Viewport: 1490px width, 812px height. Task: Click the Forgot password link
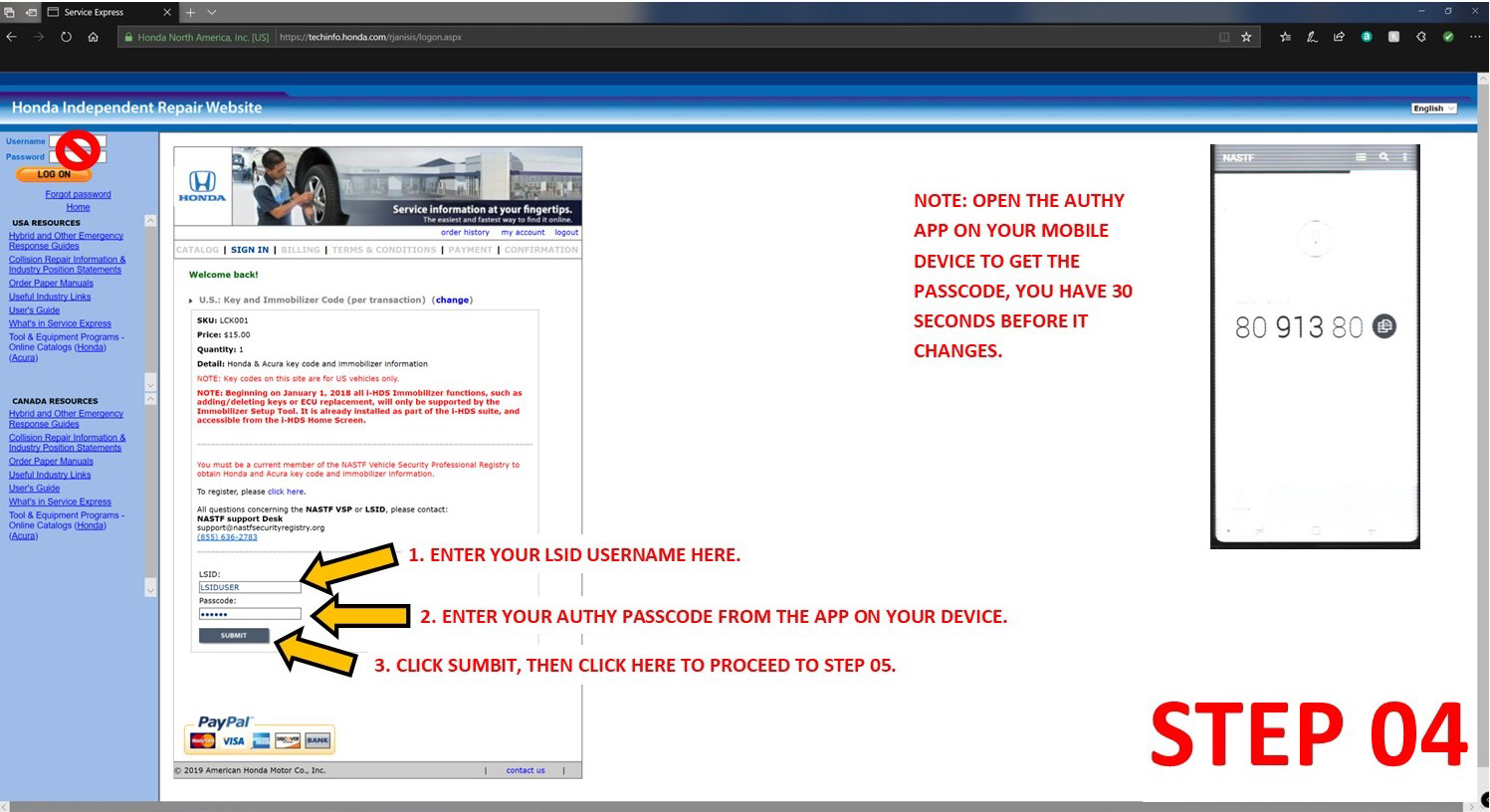78,194
